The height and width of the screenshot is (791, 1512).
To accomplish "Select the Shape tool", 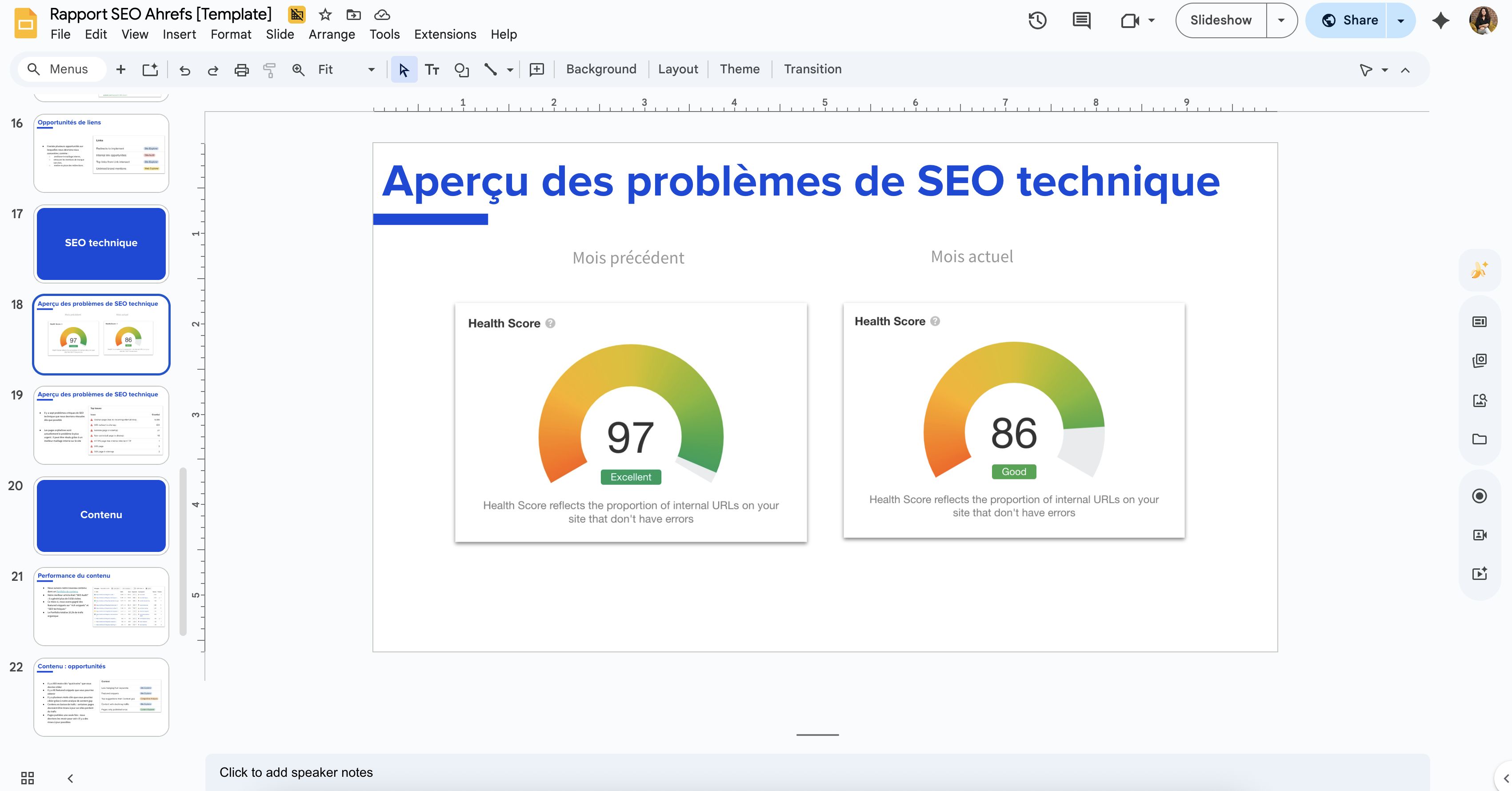I will [461, 69].
